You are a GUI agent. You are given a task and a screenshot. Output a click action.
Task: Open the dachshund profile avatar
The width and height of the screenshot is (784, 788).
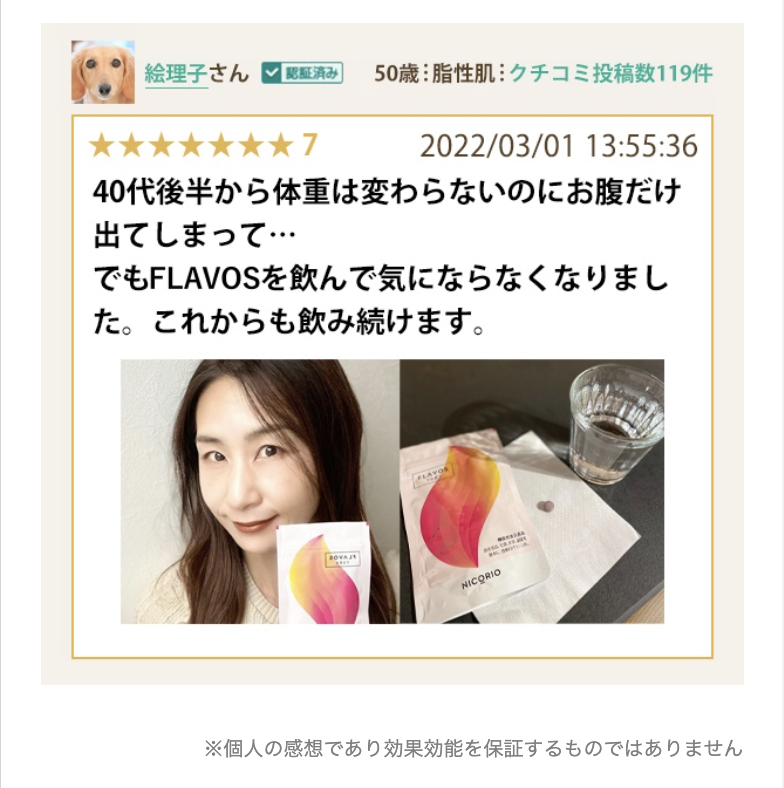coord(103,72)
